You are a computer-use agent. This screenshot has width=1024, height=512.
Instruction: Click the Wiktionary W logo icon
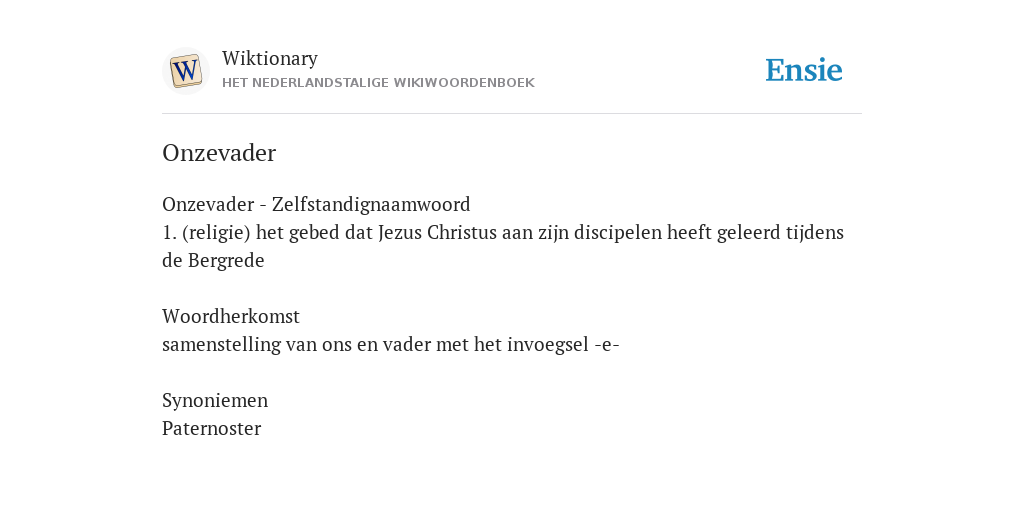click(185, 71)
